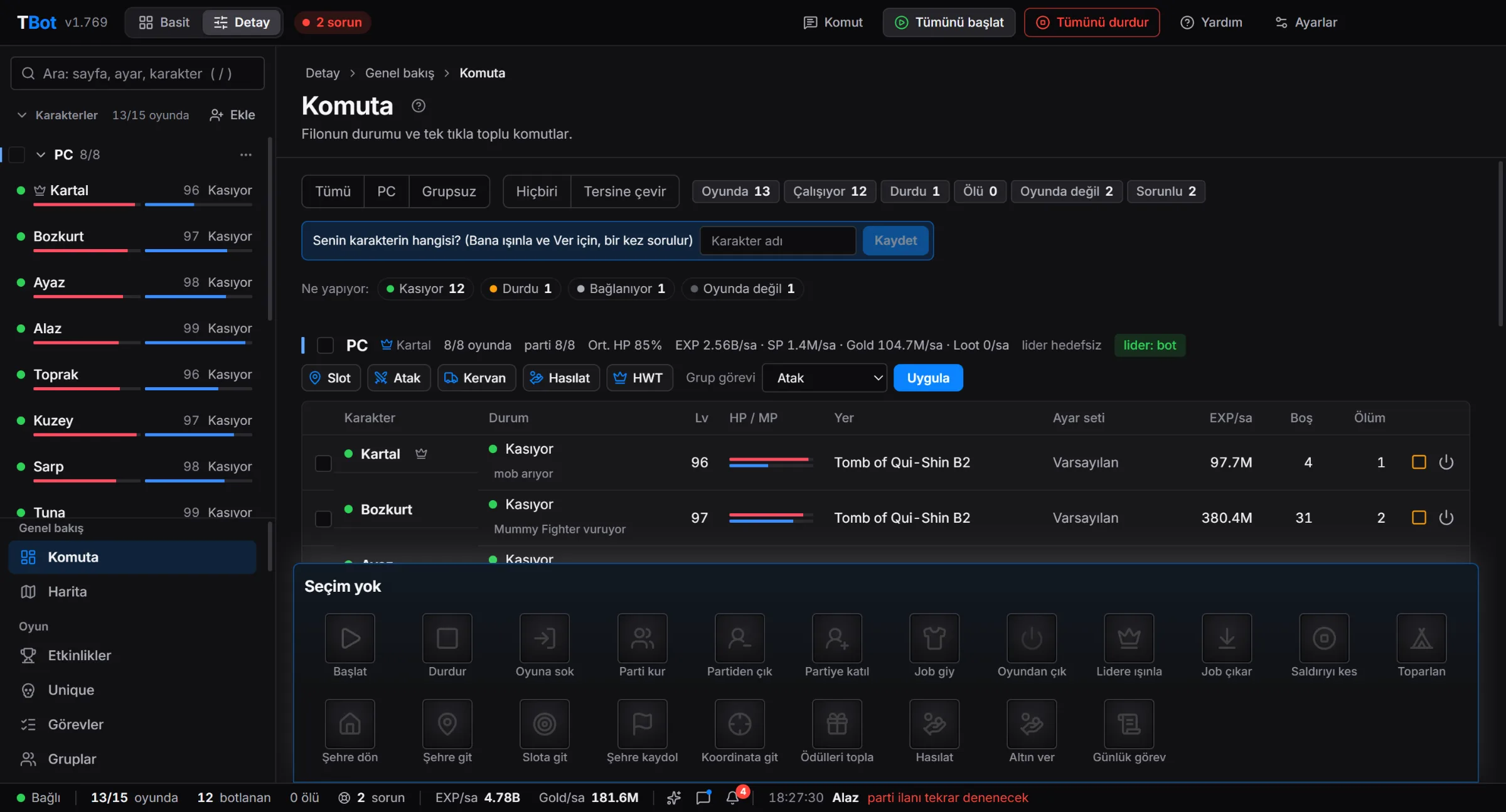Viewport: 1506px width, 812px height.
Task: Click the help icon next to Komuta title
Action: [419, 106]
